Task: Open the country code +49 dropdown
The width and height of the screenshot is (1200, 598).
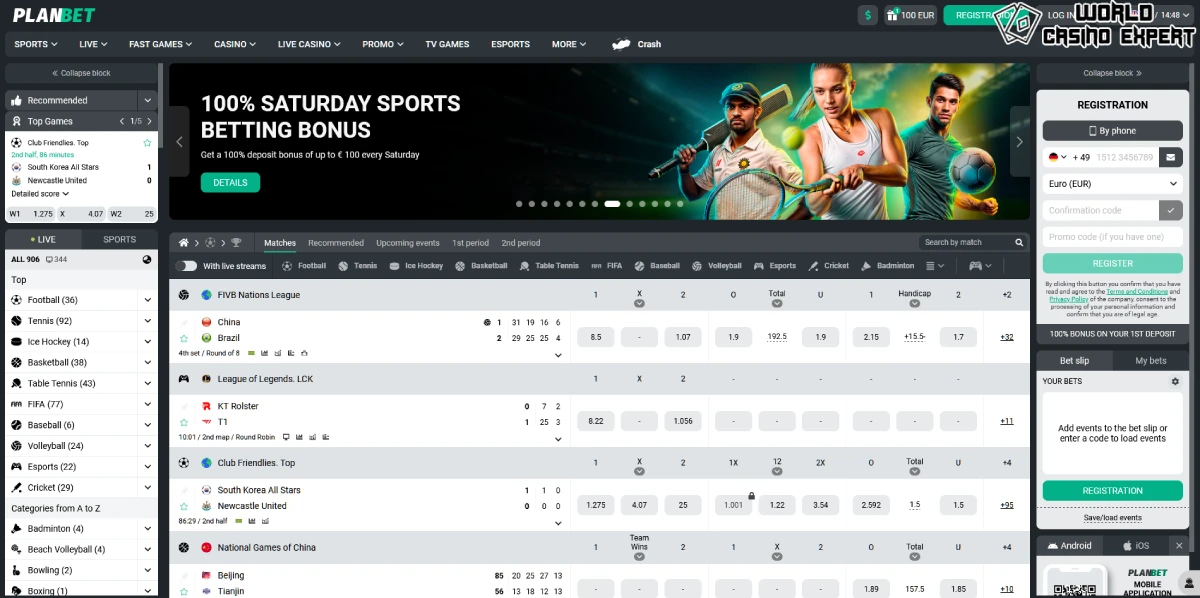Action: click(x=1056, y=157)
